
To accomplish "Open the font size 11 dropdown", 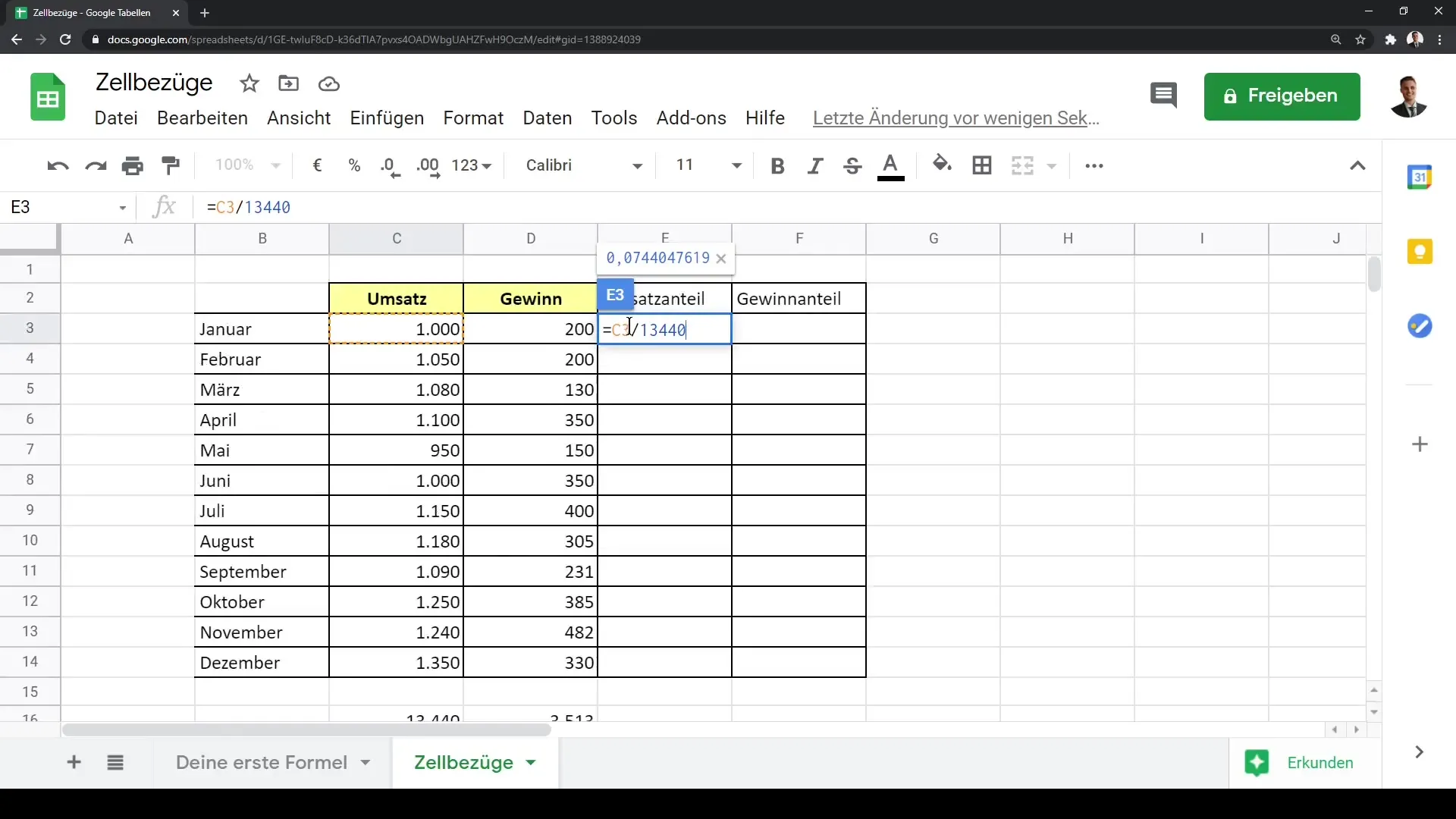I will 708,165.
